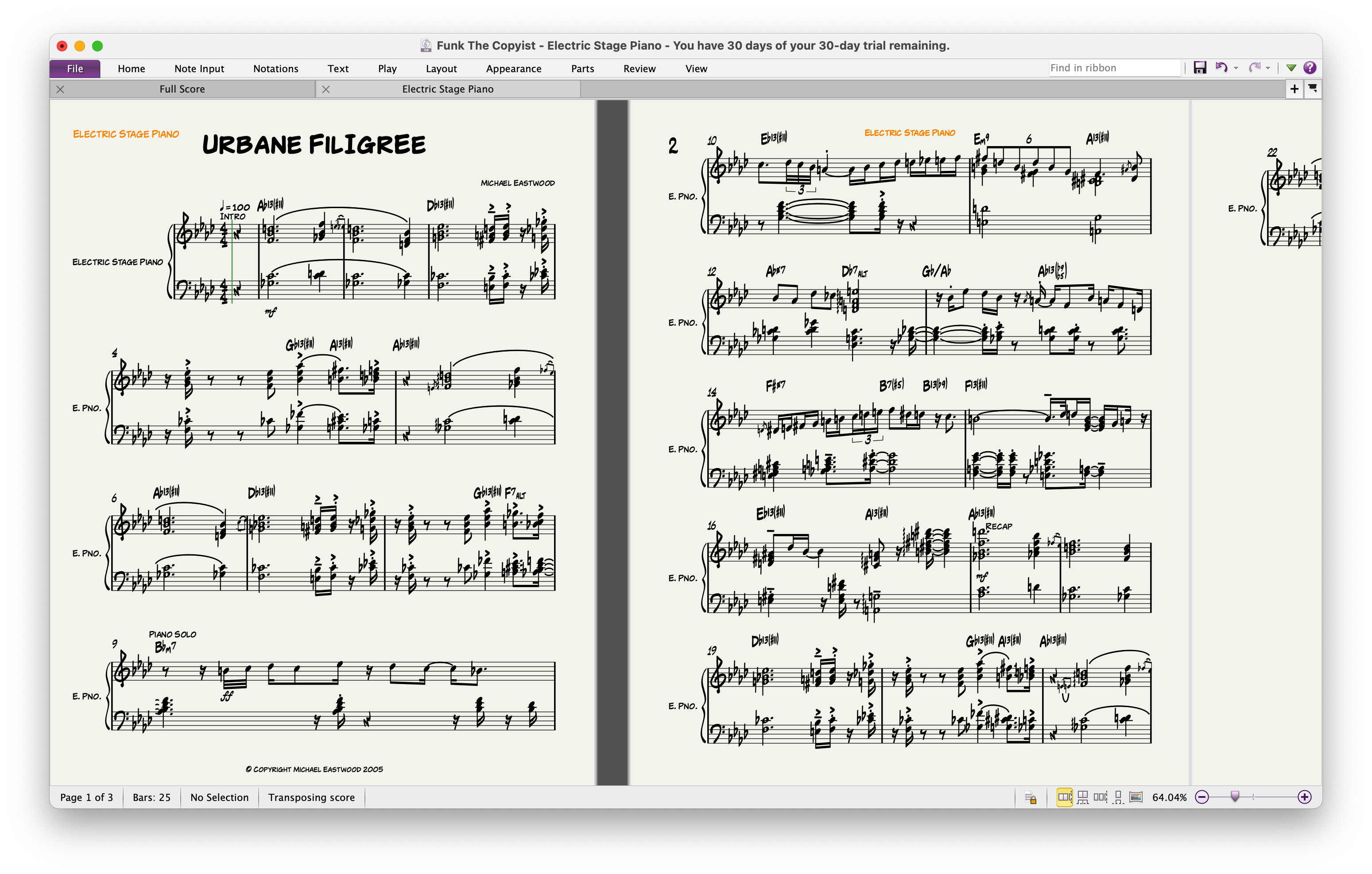Select the INTRO rehearsal text
The height and width of the screenshot is (874, 1372).
(233, 217)
